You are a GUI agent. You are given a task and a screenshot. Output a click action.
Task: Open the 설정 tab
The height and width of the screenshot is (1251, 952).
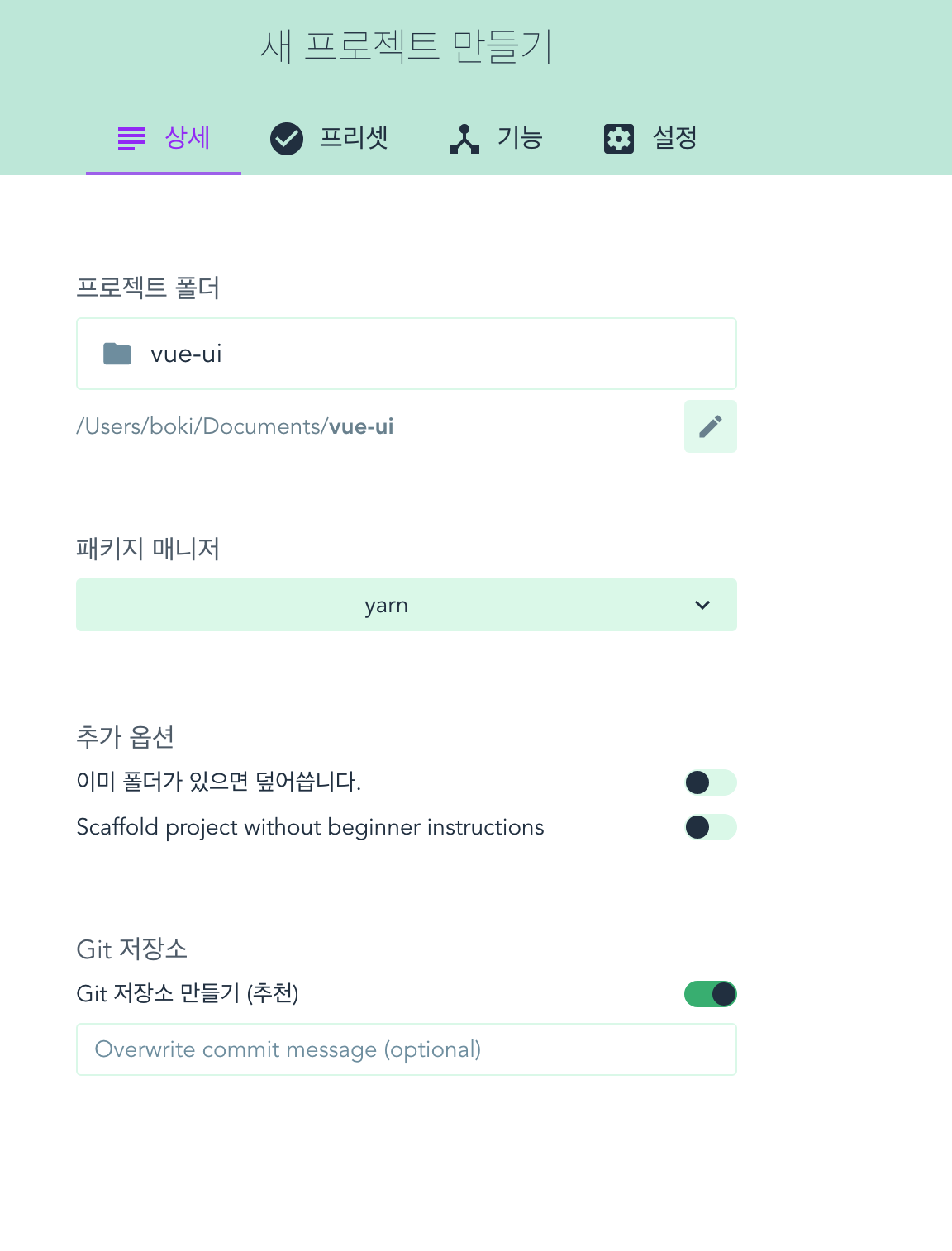point(652,138)
